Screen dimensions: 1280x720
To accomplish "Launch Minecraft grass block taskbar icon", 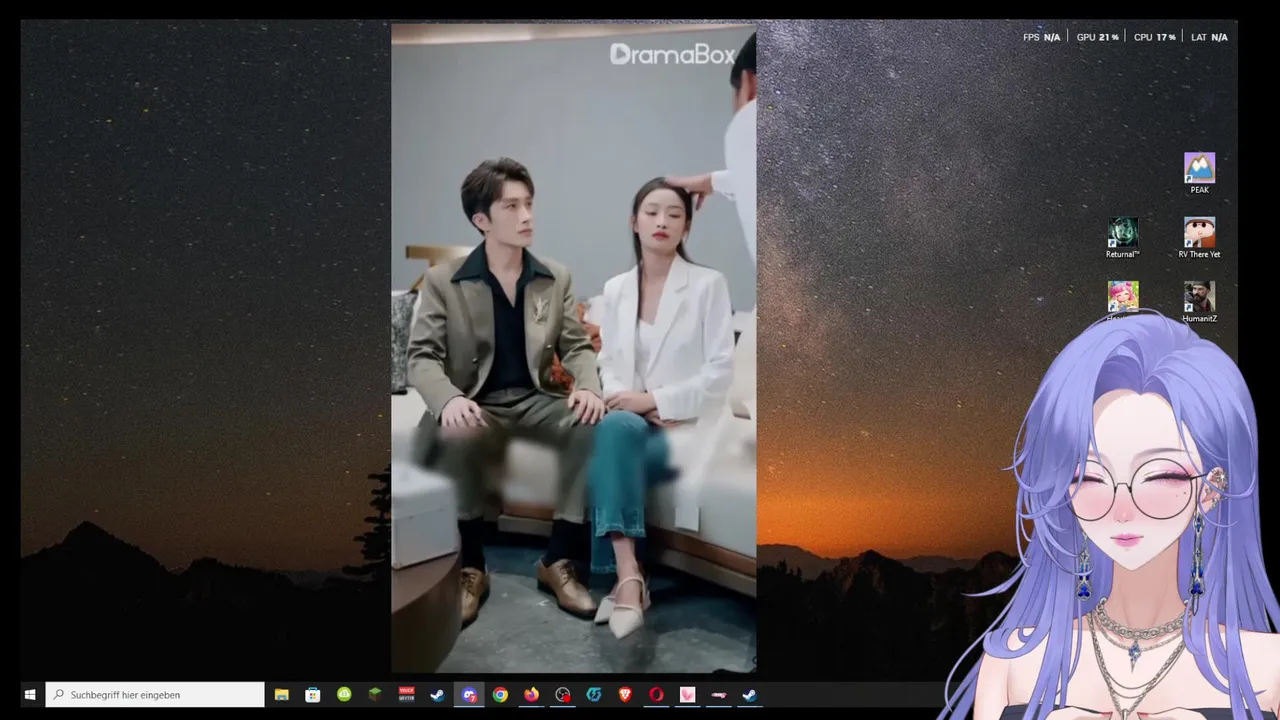I will [375, 695].
